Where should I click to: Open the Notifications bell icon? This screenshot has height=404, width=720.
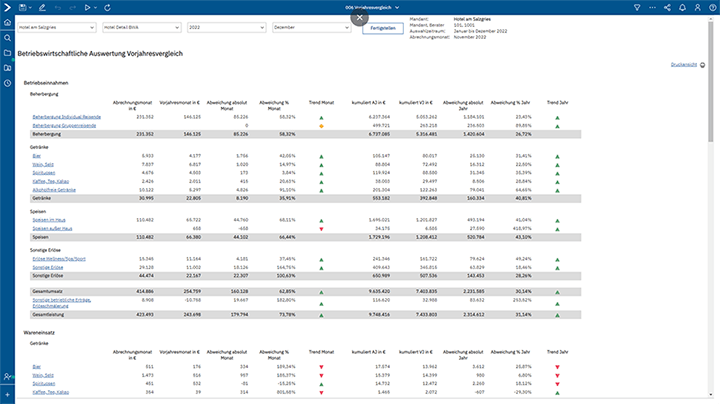(684, 7)
